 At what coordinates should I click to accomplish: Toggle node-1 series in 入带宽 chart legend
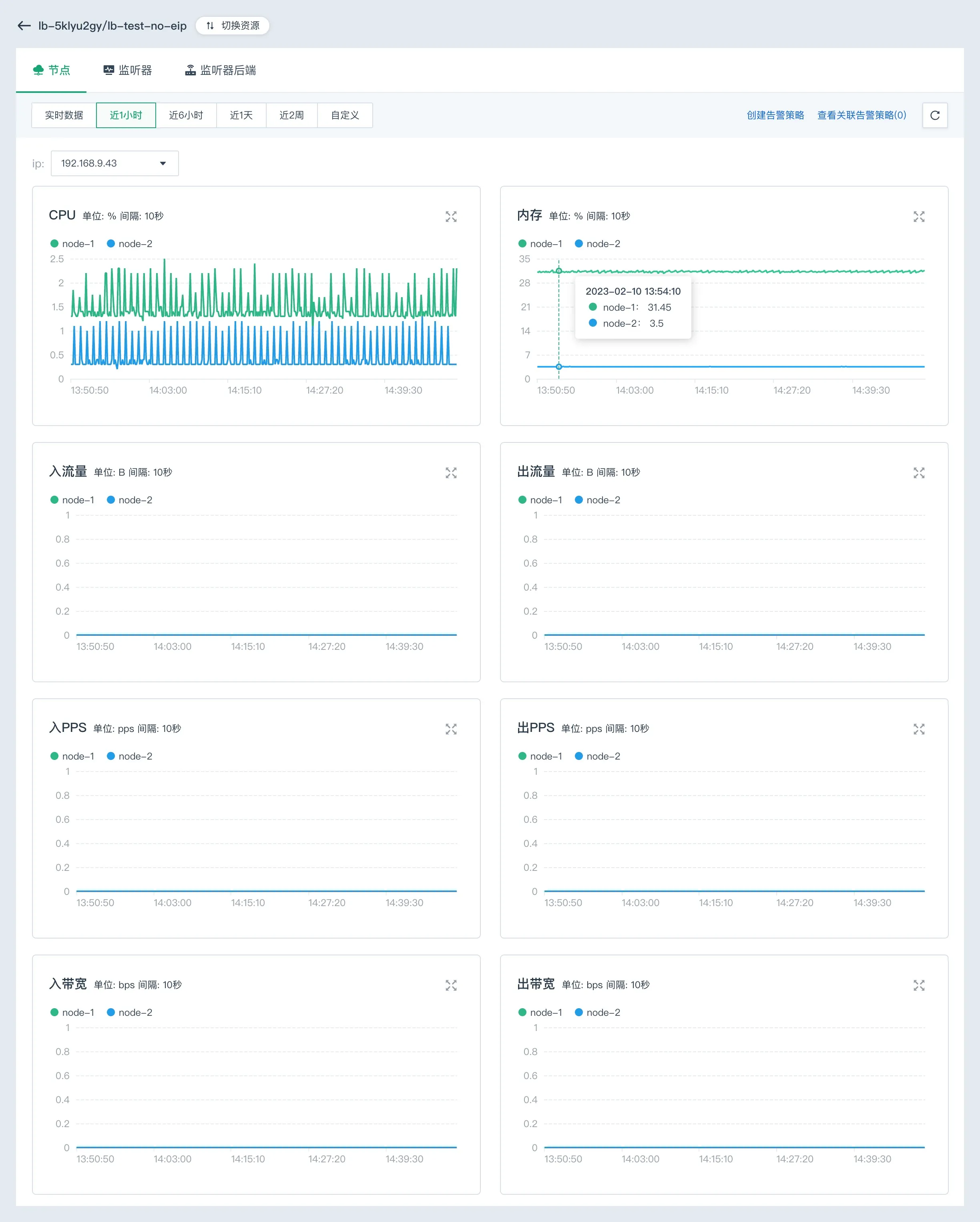[x=72, y=1012]
